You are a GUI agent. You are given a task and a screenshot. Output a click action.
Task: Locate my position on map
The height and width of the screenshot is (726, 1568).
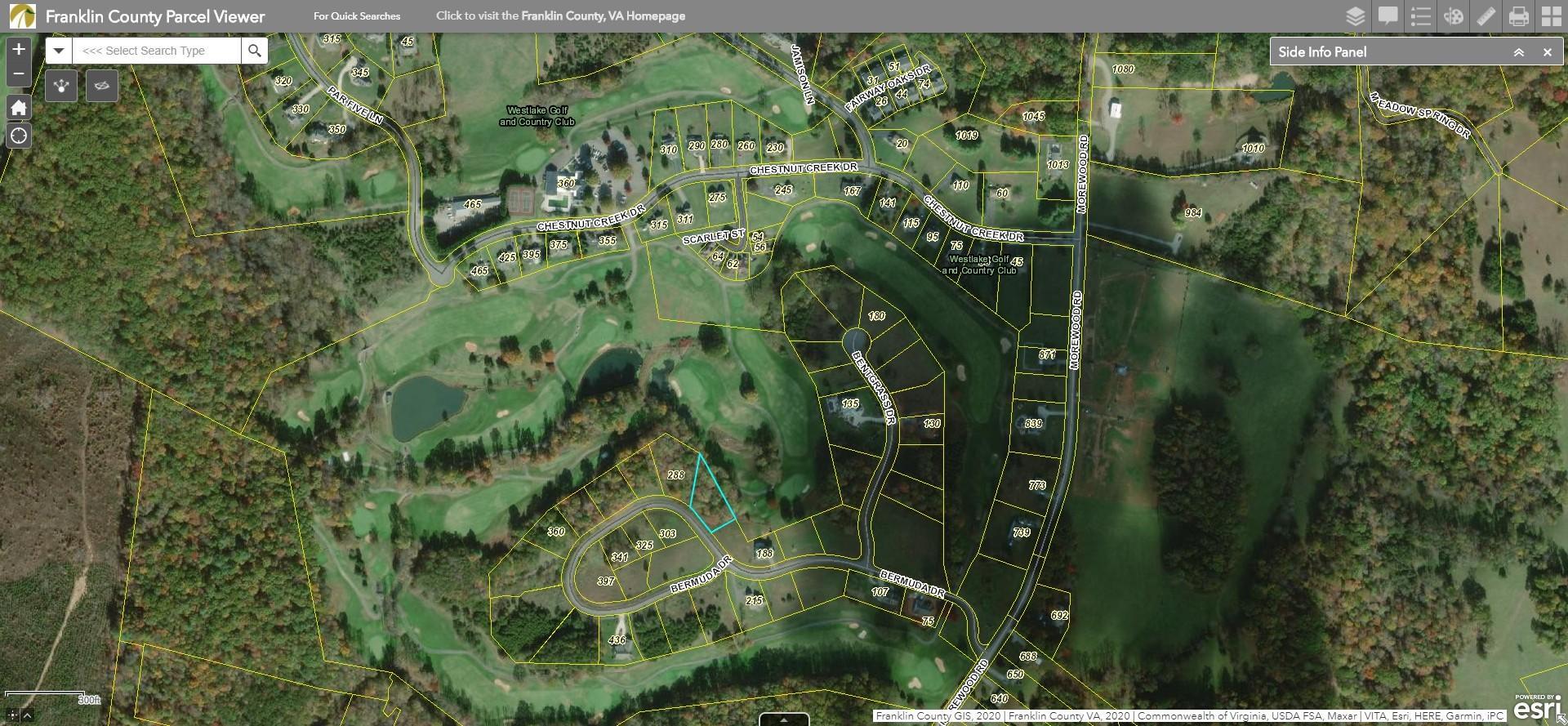(19, 136)
